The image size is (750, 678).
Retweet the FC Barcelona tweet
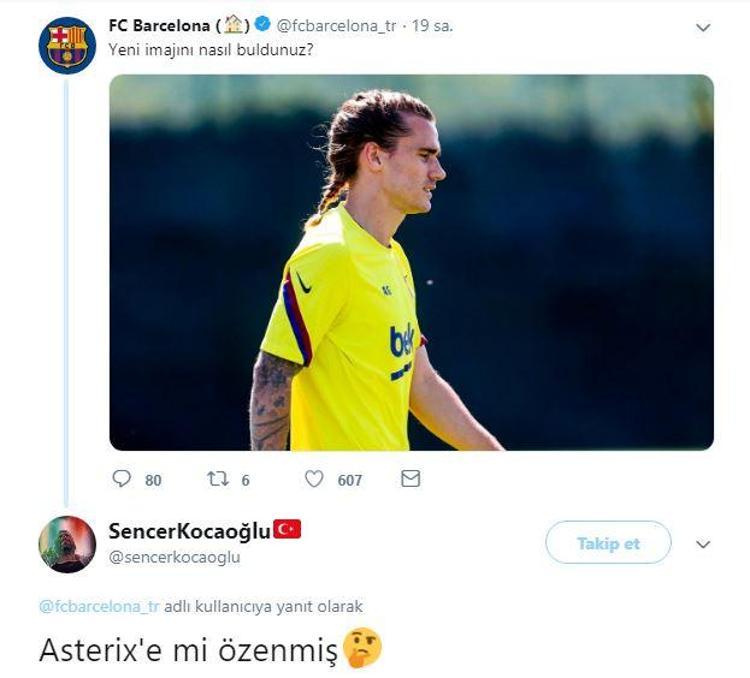[x=218, y=479]
